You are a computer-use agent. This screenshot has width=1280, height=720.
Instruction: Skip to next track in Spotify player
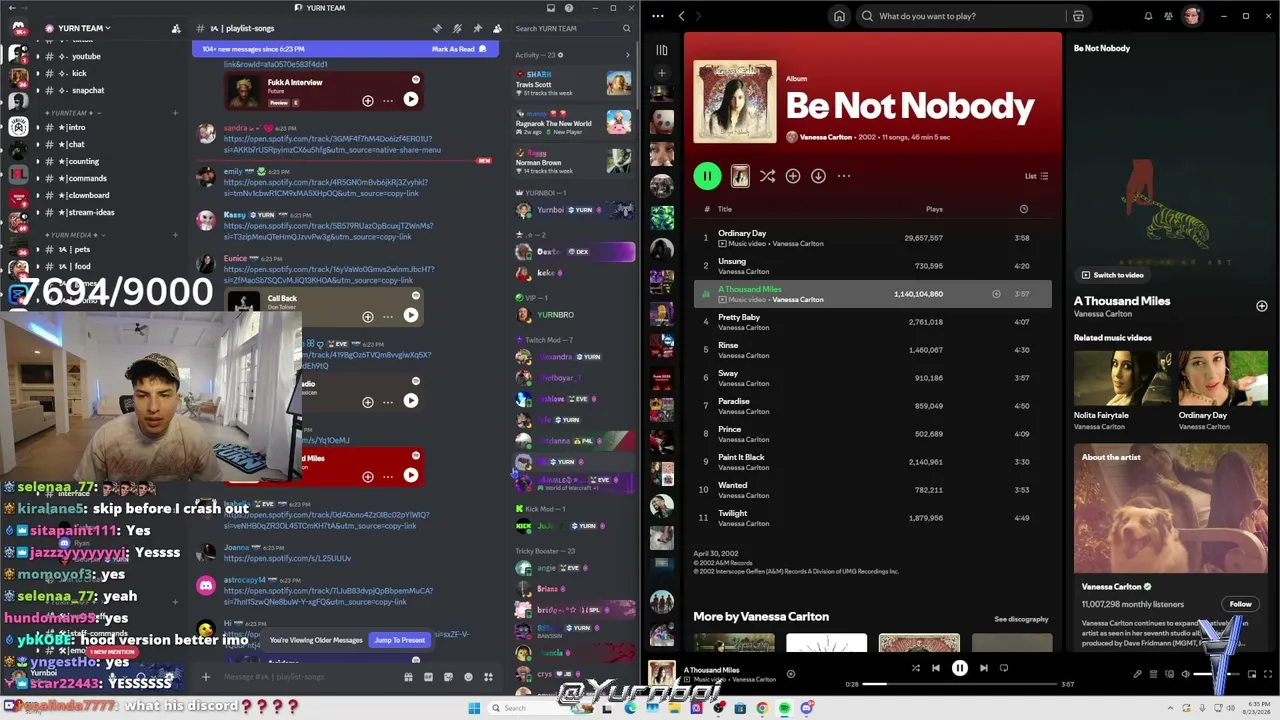pos(983,668)
